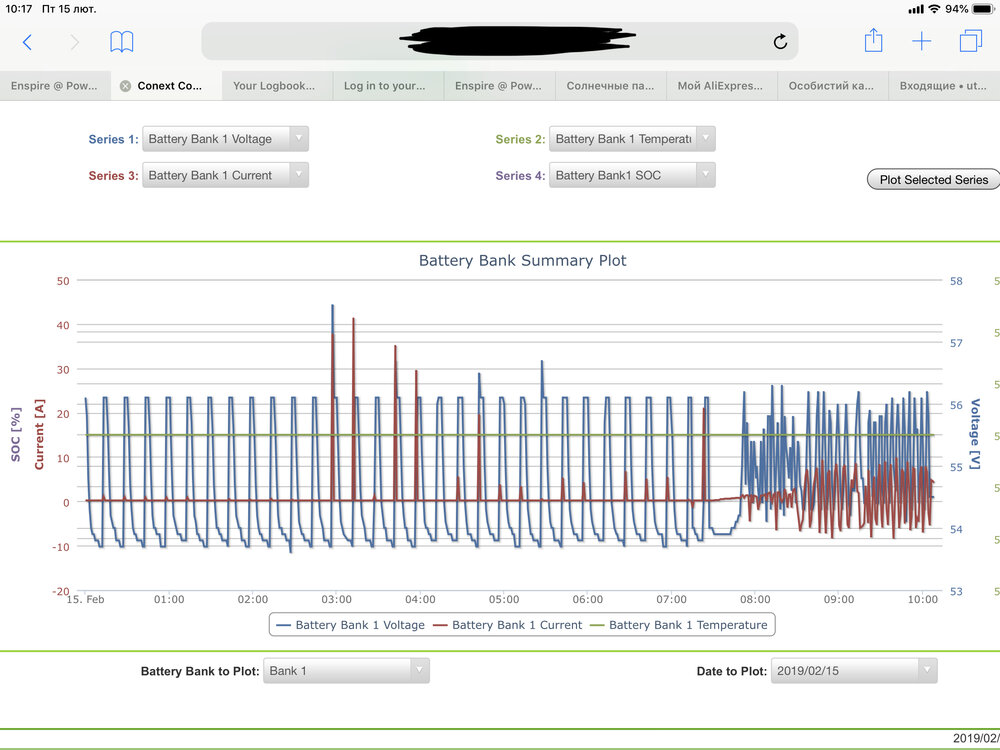
Task: Reload the page with refresh icon
Action: [x=780, y=42]
